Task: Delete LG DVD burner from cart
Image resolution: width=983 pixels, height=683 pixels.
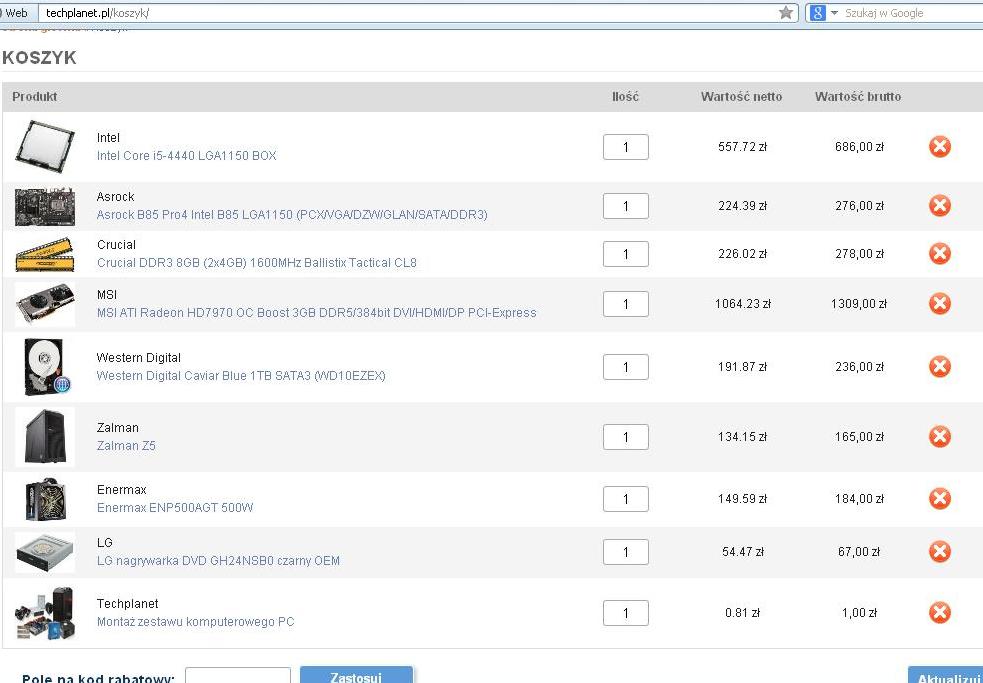Action: pyautogui.click(x=939, y=552)
